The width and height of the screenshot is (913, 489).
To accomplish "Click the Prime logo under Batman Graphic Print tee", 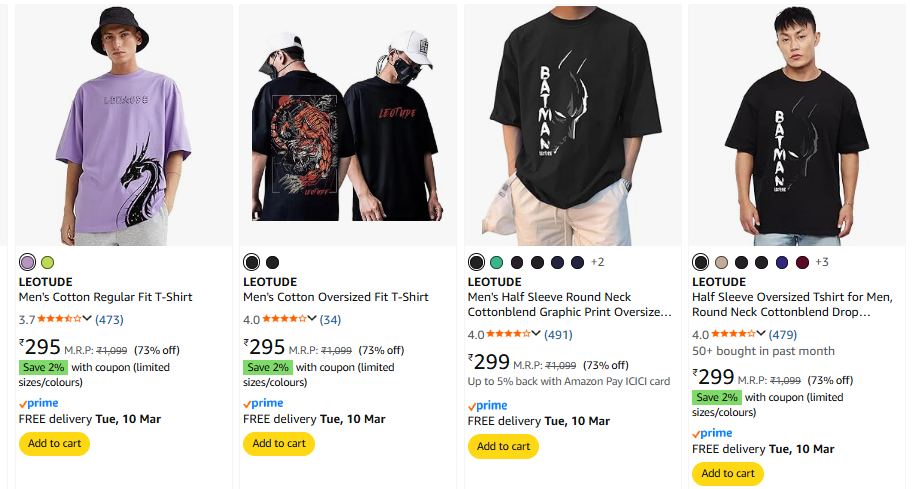I will [488, 405].
